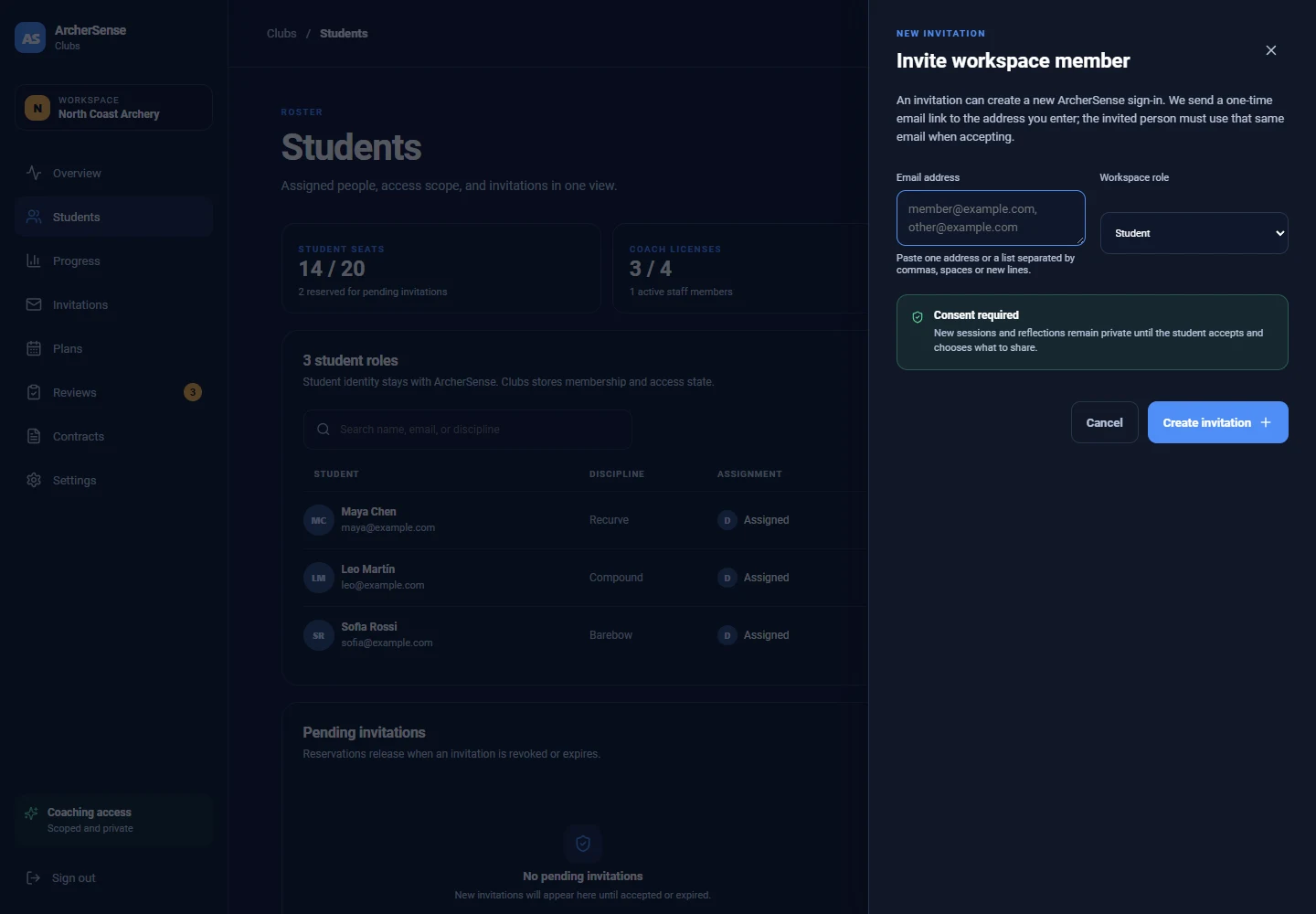Click the Sign out arrow icon

(33, 877)
